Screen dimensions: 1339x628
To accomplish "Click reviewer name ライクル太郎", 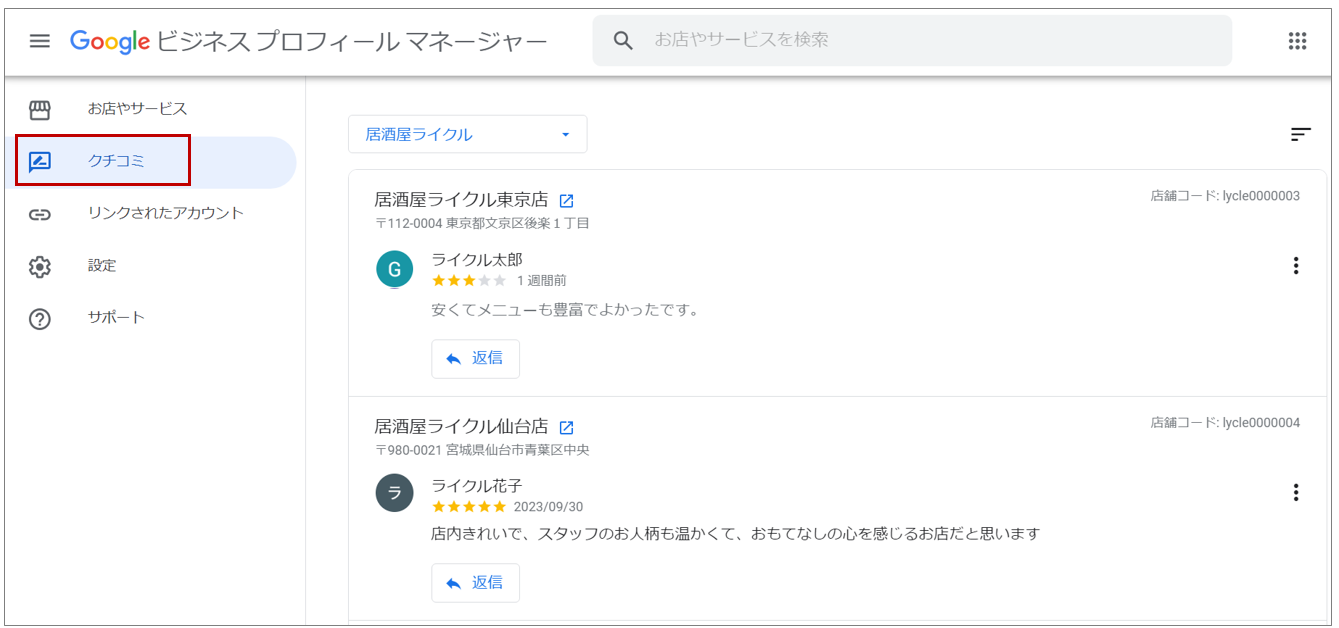I will (x=477, y=260).
